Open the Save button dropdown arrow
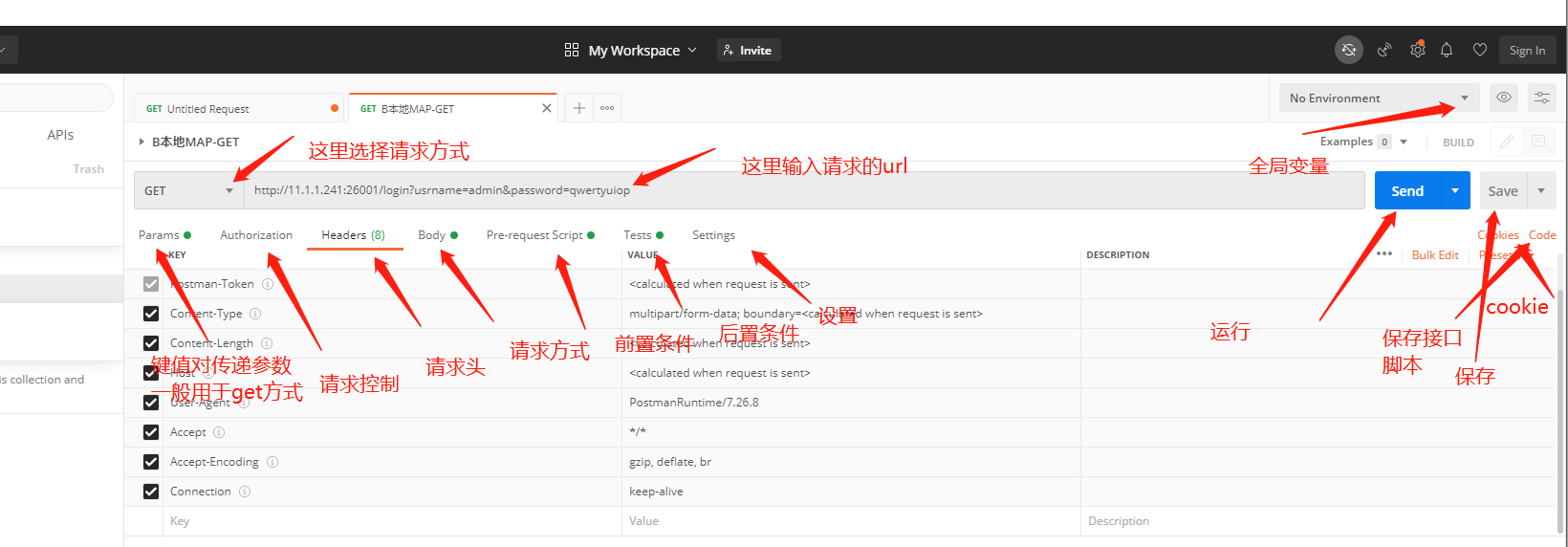The width and height of the screenshot is (1568, 547). 1541,190
